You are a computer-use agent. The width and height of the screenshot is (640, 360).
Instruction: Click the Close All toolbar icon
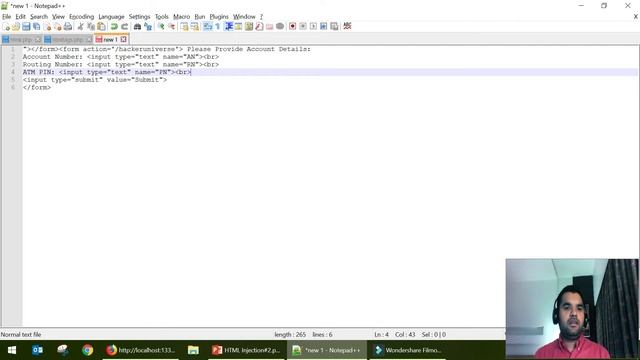[58, 27]
